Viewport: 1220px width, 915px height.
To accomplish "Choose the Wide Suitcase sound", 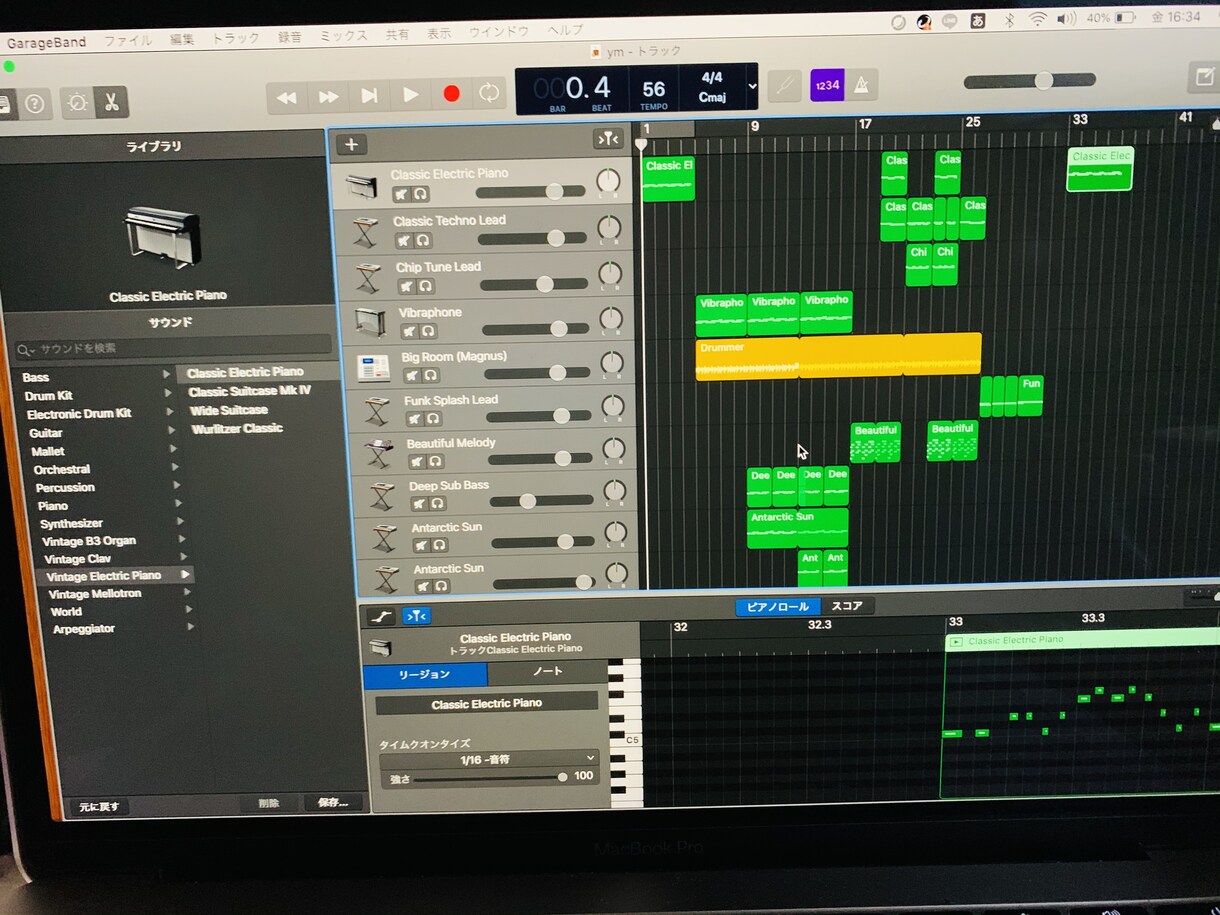I will point(229,410).
